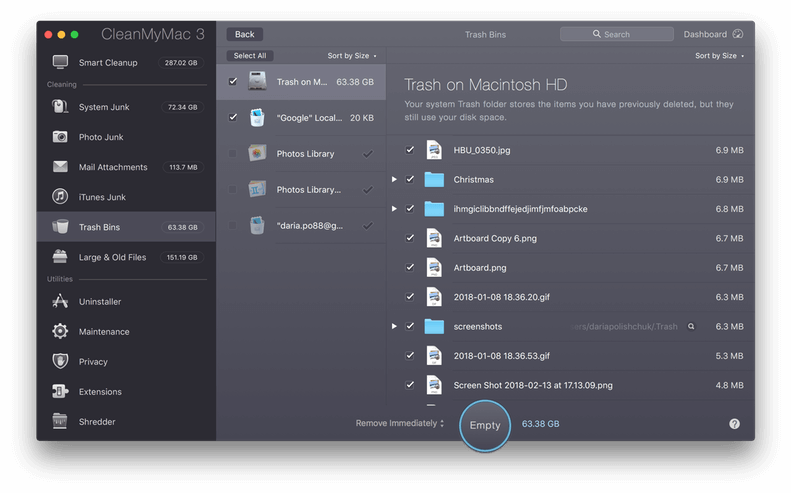
Task: Open Mail Attachments section
Action: pos(126,167)
